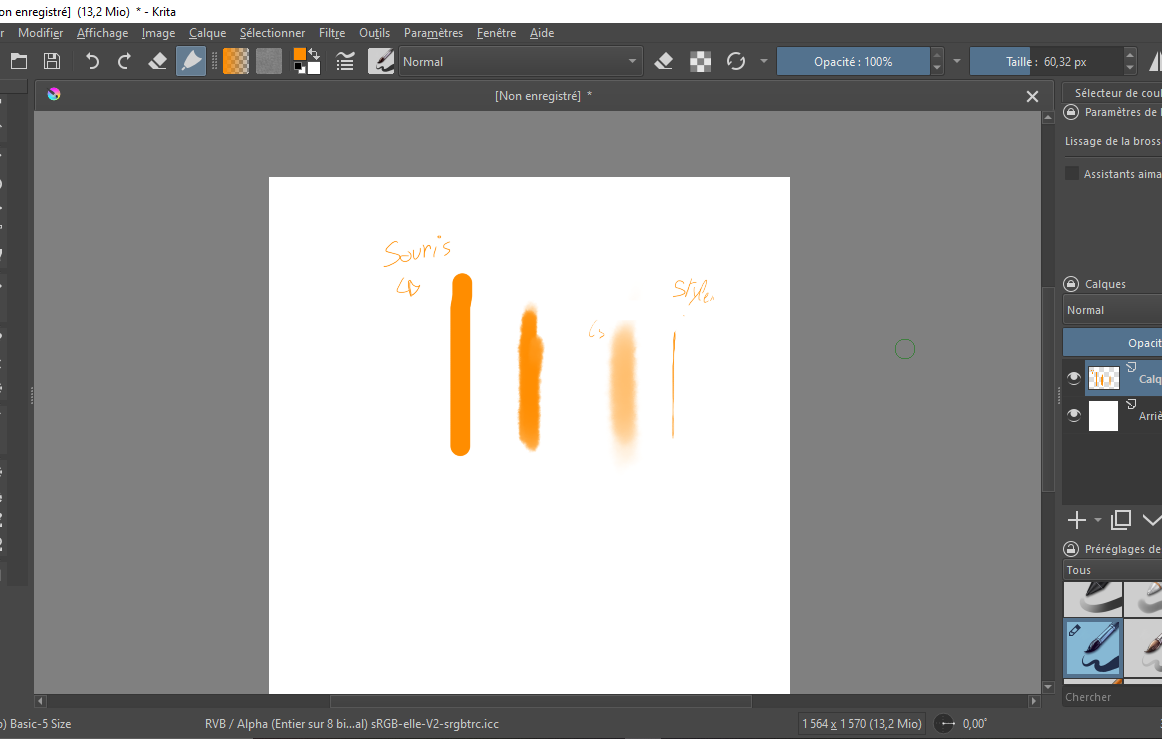
Task: Hide the Calque paint layer
Action: coord(1074,377)
